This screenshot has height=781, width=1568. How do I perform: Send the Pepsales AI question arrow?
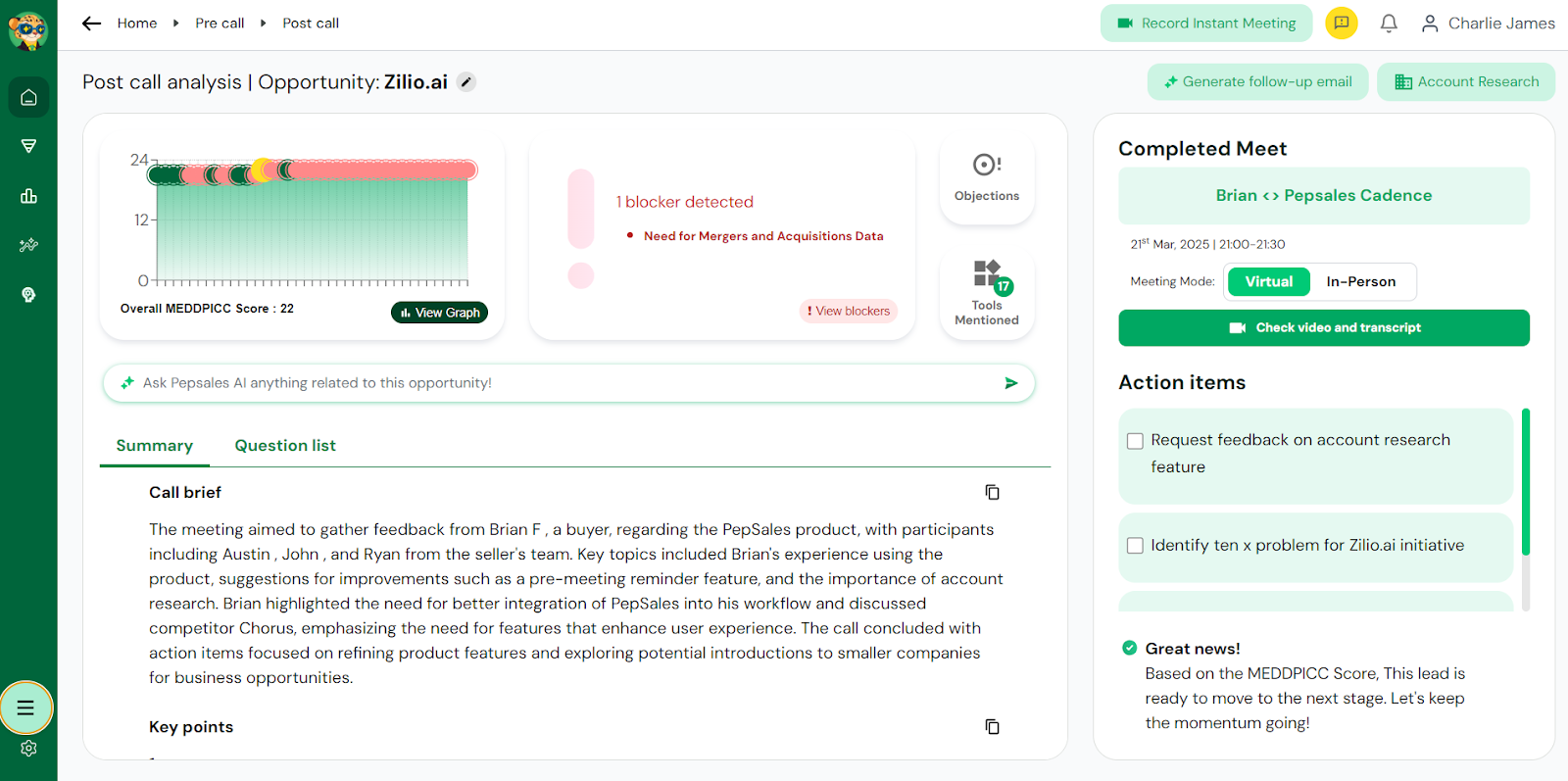[x=1011, y=383]
